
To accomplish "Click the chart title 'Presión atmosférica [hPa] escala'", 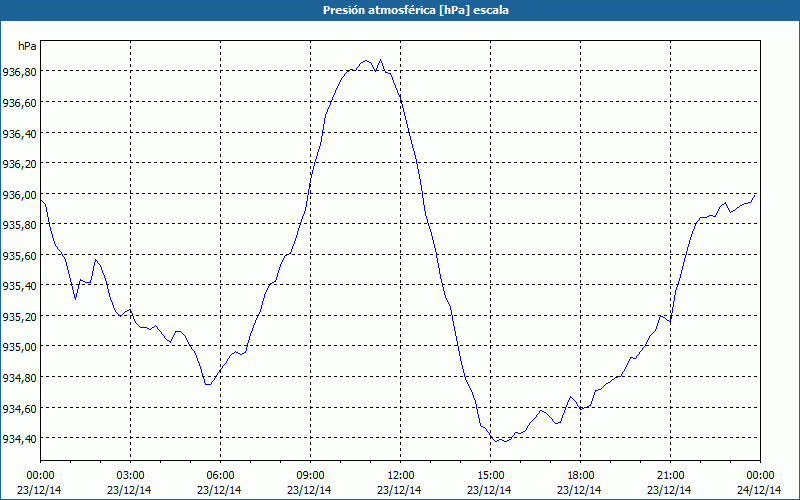I will [416, 10].
